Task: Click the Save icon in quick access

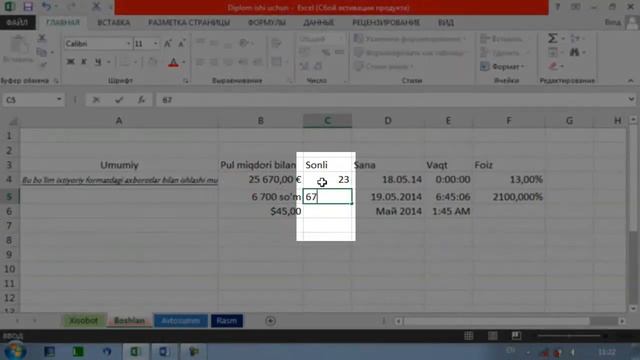Action: [28, 7]
